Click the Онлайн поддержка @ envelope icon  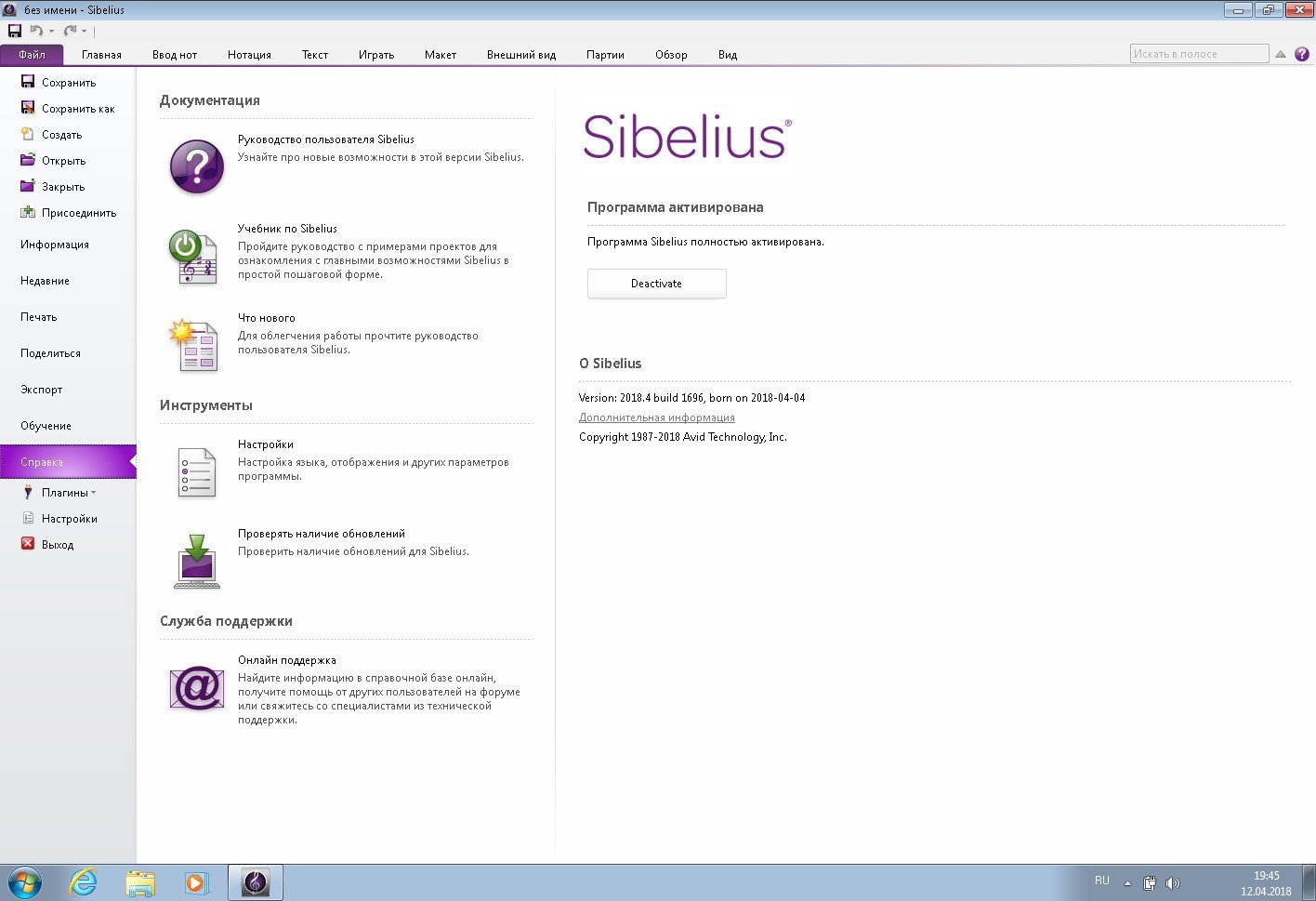point(197,688)
